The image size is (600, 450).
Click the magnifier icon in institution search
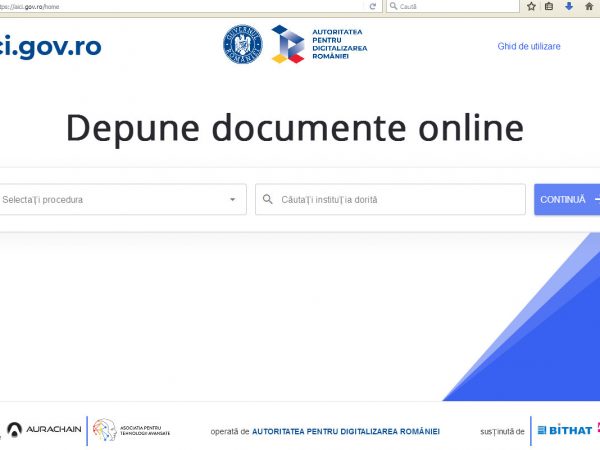tap(268, 200)
